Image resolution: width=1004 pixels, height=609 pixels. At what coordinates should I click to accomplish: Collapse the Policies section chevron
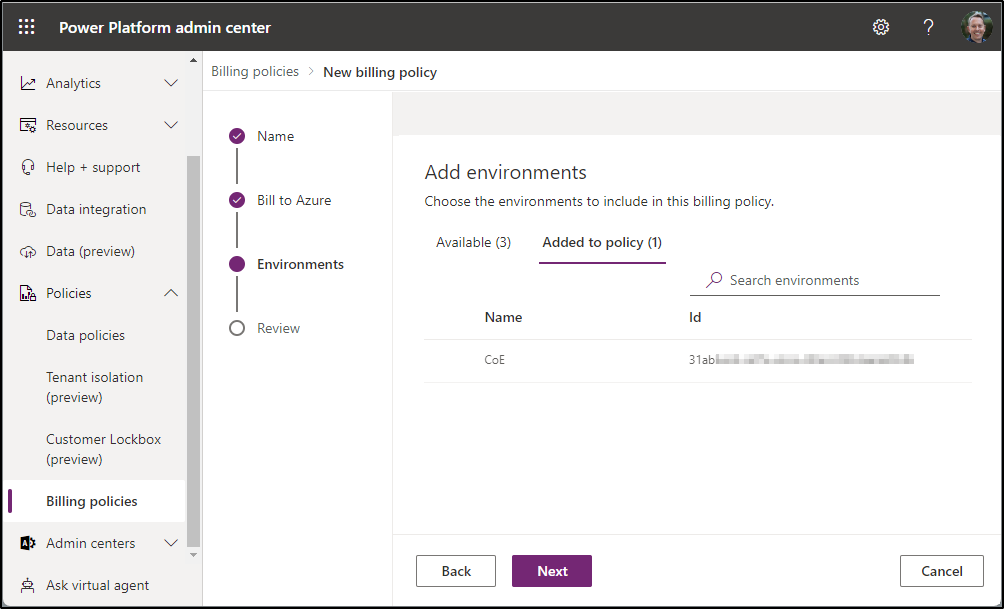171,293
